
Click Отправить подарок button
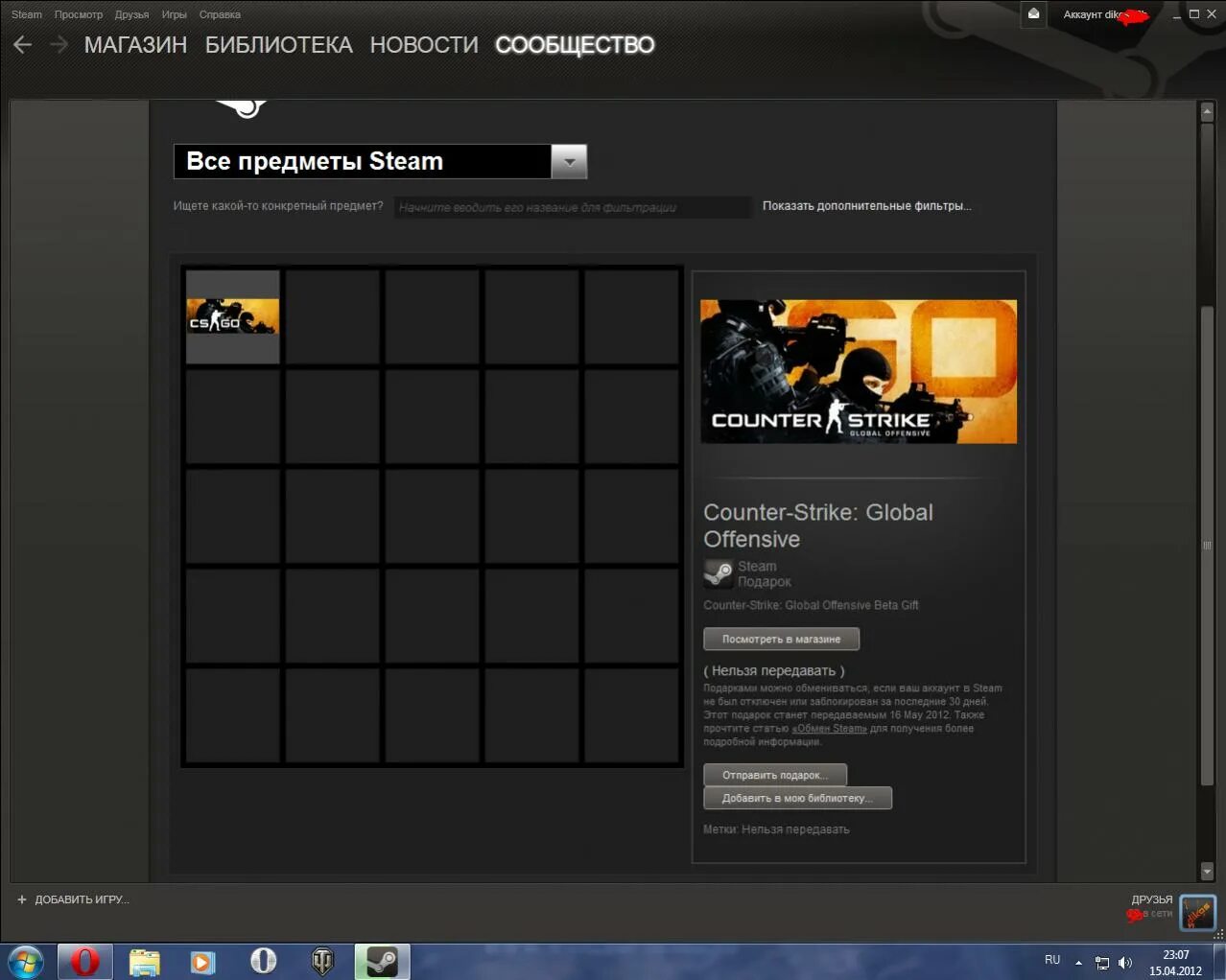coord(775,775)
